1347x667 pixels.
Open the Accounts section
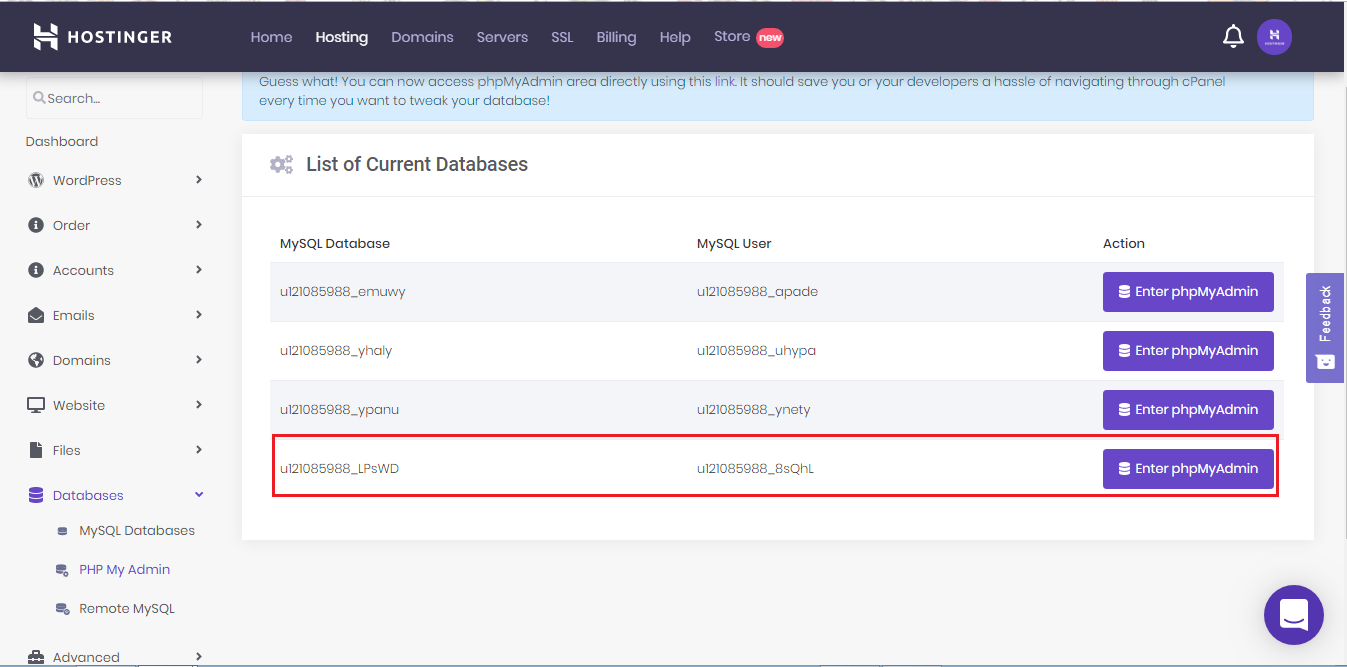coord(83,270)
